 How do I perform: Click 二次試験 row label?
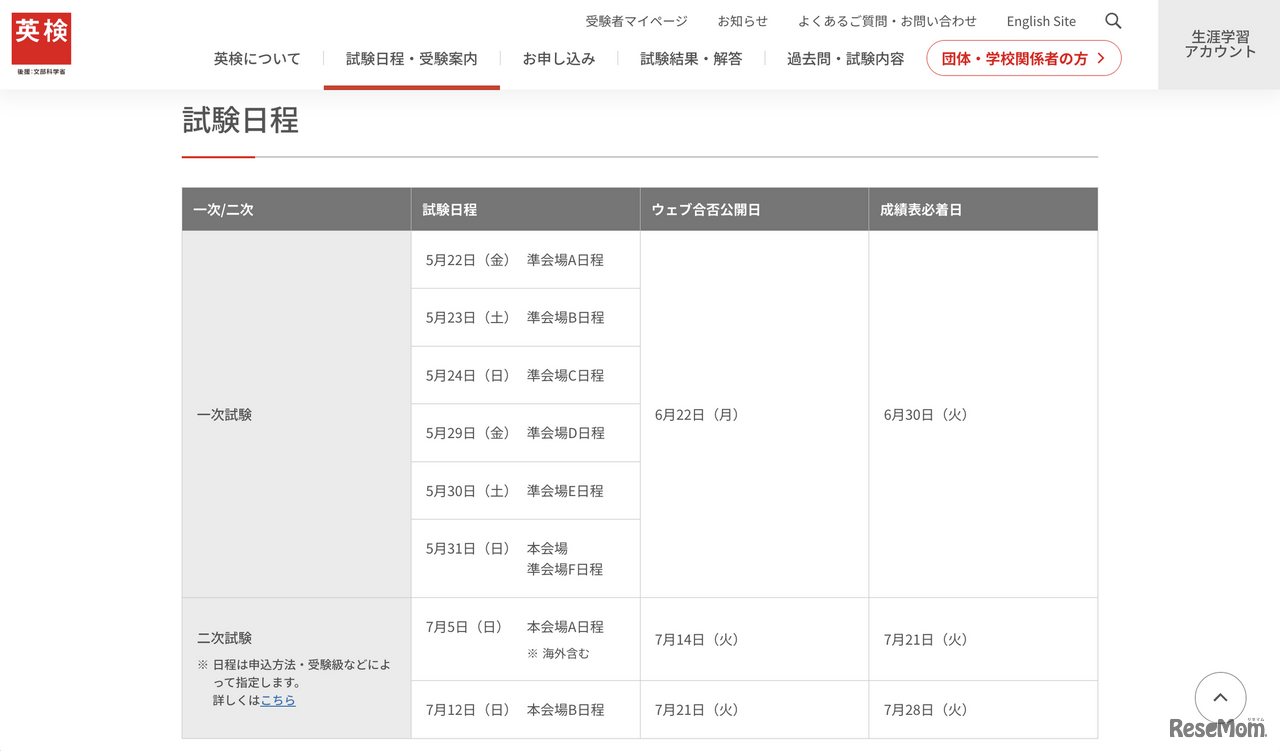coord(224,637)
